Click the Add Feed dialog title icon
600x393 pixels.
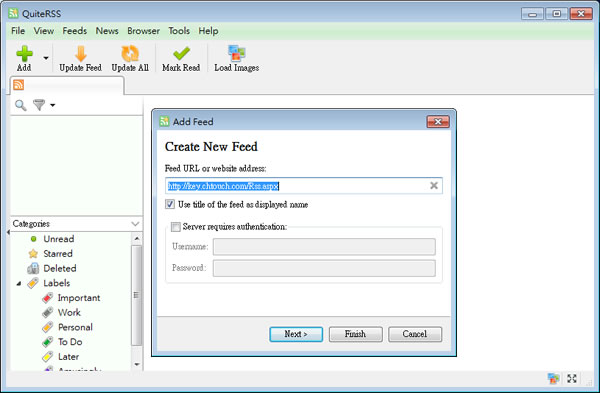point(164,121)
